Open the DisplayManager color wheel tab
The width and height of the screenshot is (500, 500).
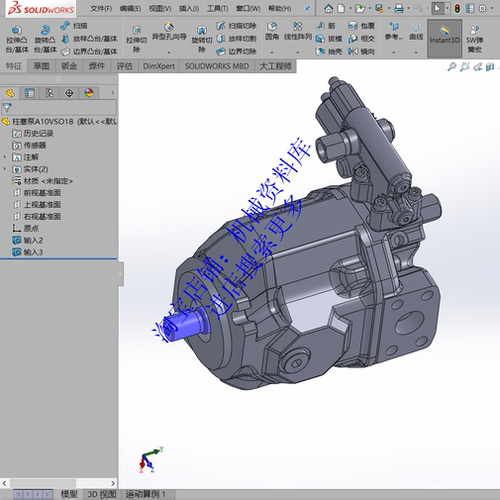coord(89,93)
